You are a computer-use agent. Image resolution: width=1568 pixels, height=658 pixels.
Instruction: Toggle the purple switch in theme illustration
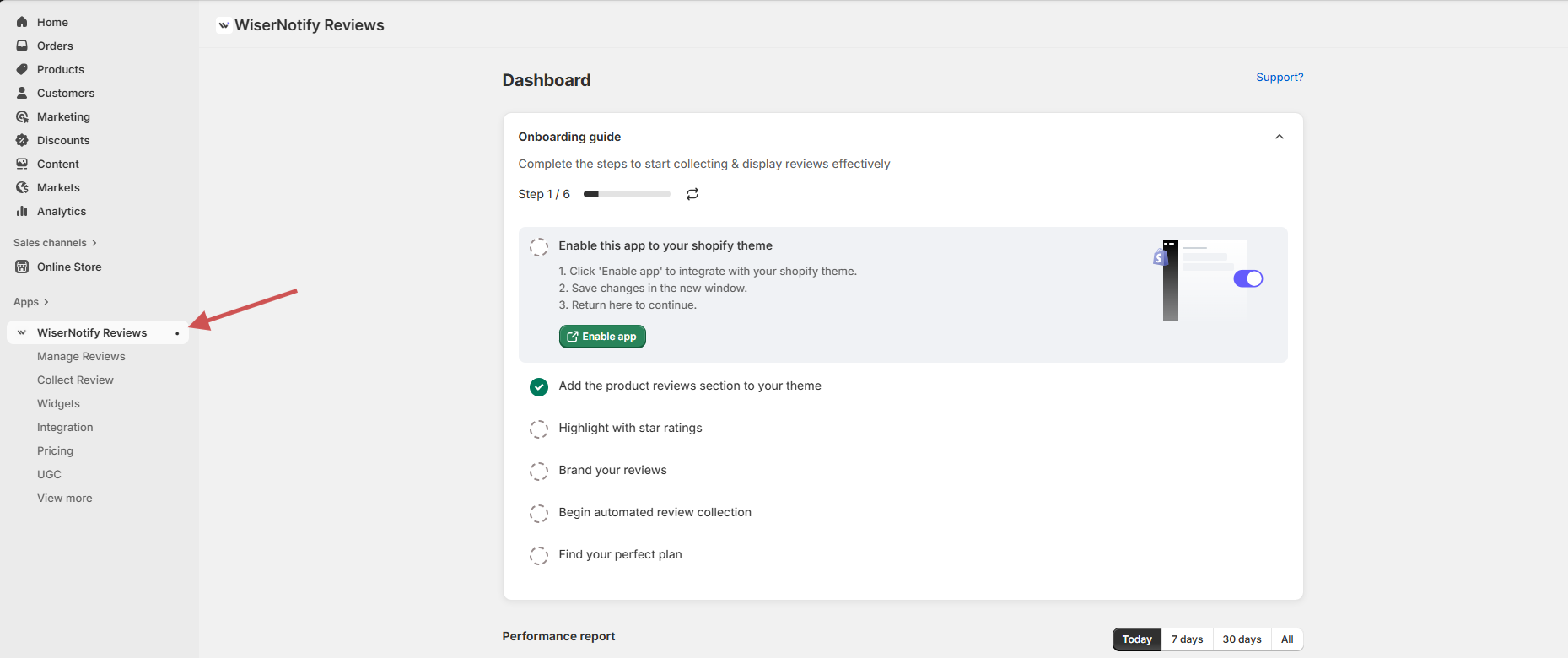pos(1247,278)
